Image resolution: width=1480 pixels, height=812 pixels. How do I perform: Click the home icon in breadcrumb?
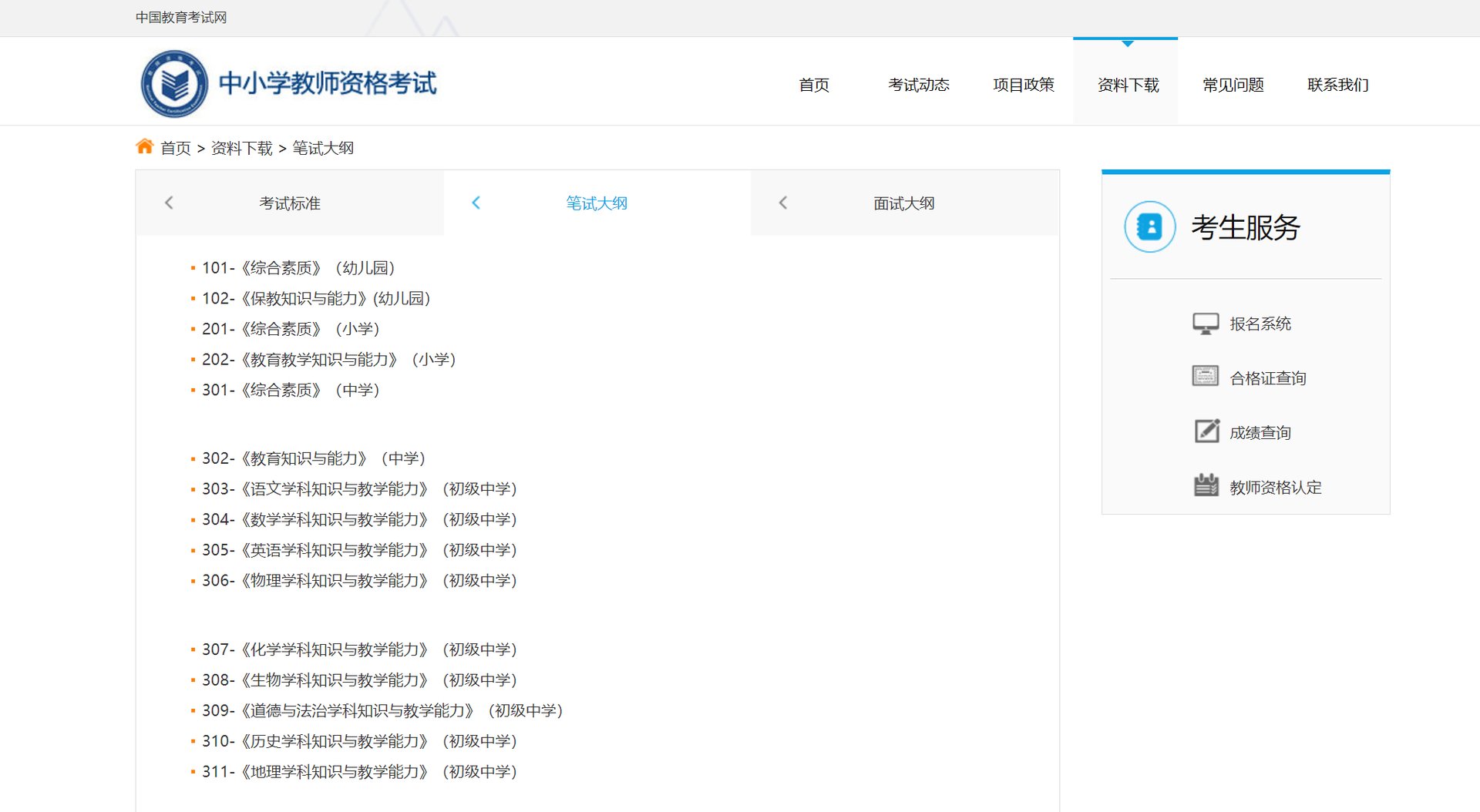[x=145, y=146]
